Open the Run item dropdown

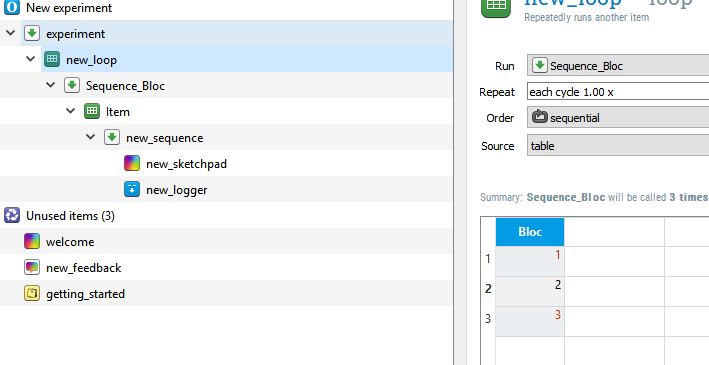[x=618, y=66]
